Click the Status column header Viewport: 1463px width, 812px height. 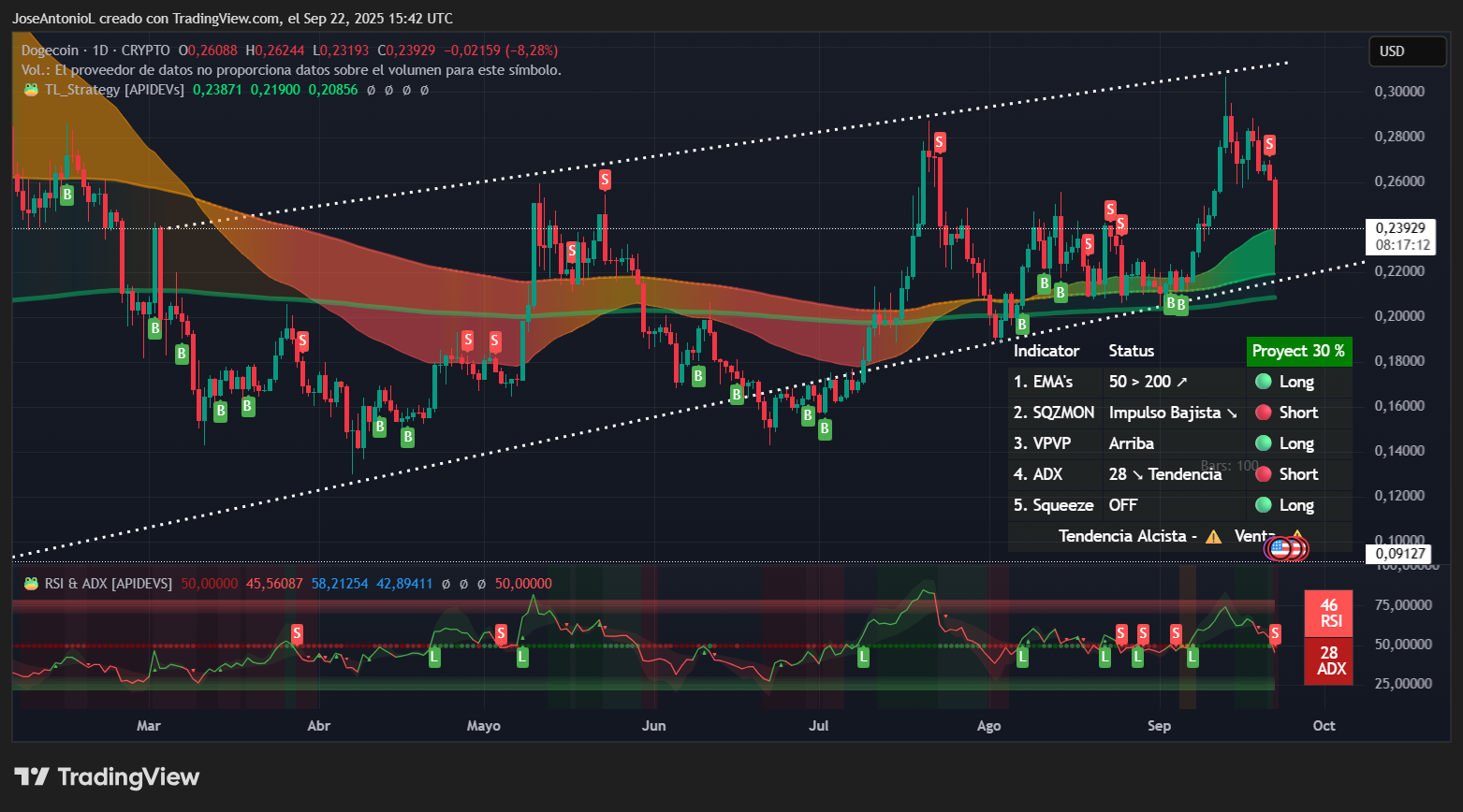coord(1132,351)
